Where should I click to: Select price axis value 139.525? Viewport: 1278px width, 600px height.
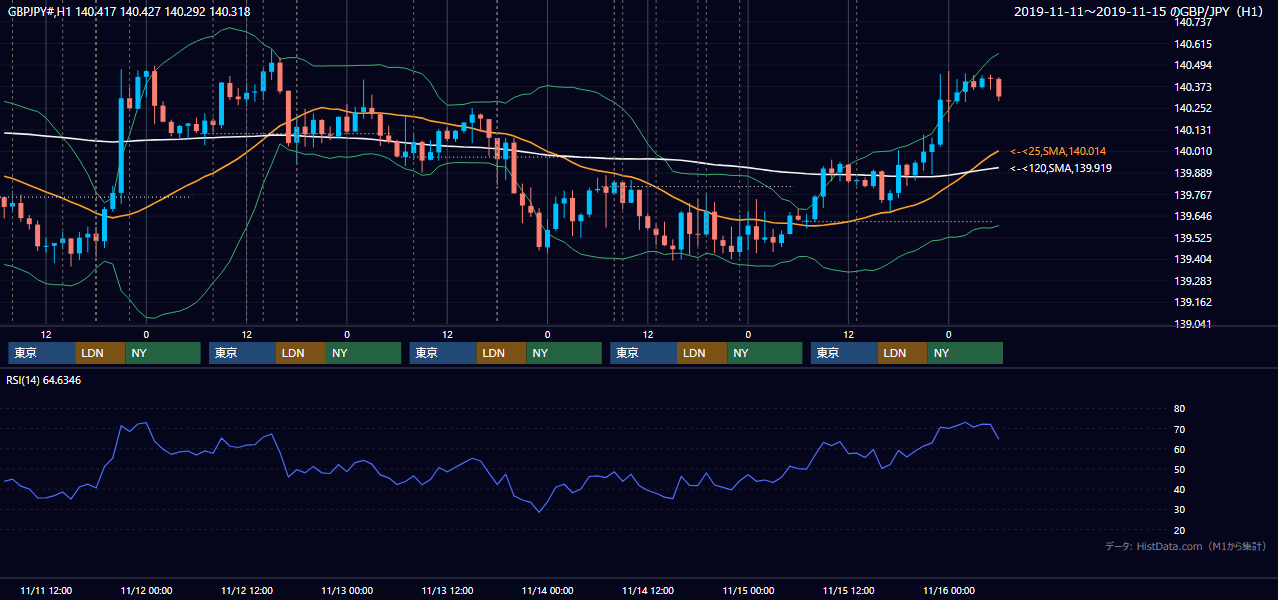[1193, 238]
